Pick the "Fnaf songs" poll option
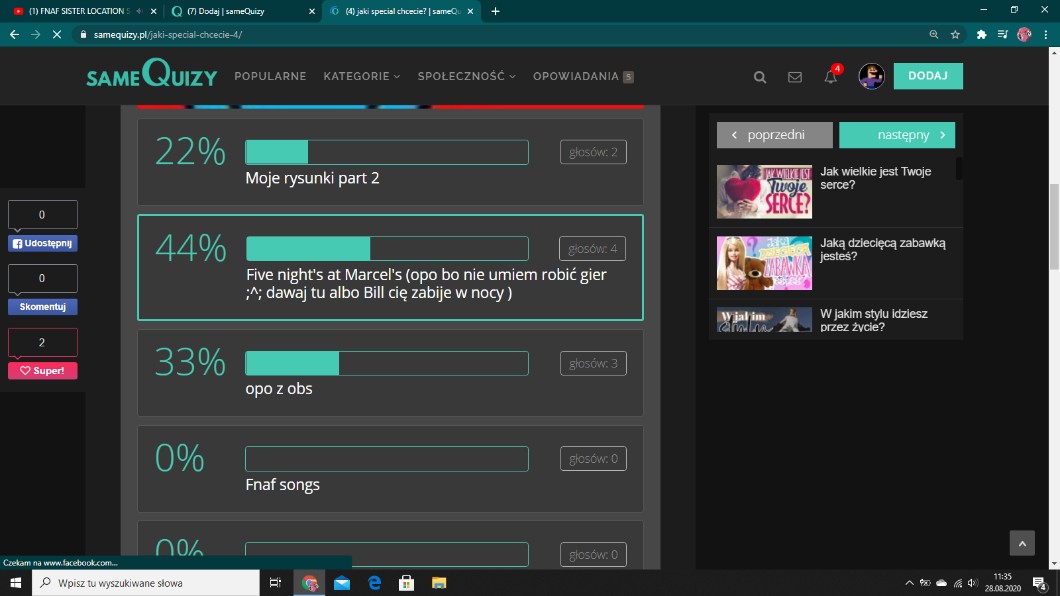The width and height of the screenshot is (1060, 596). pos(390,469)
